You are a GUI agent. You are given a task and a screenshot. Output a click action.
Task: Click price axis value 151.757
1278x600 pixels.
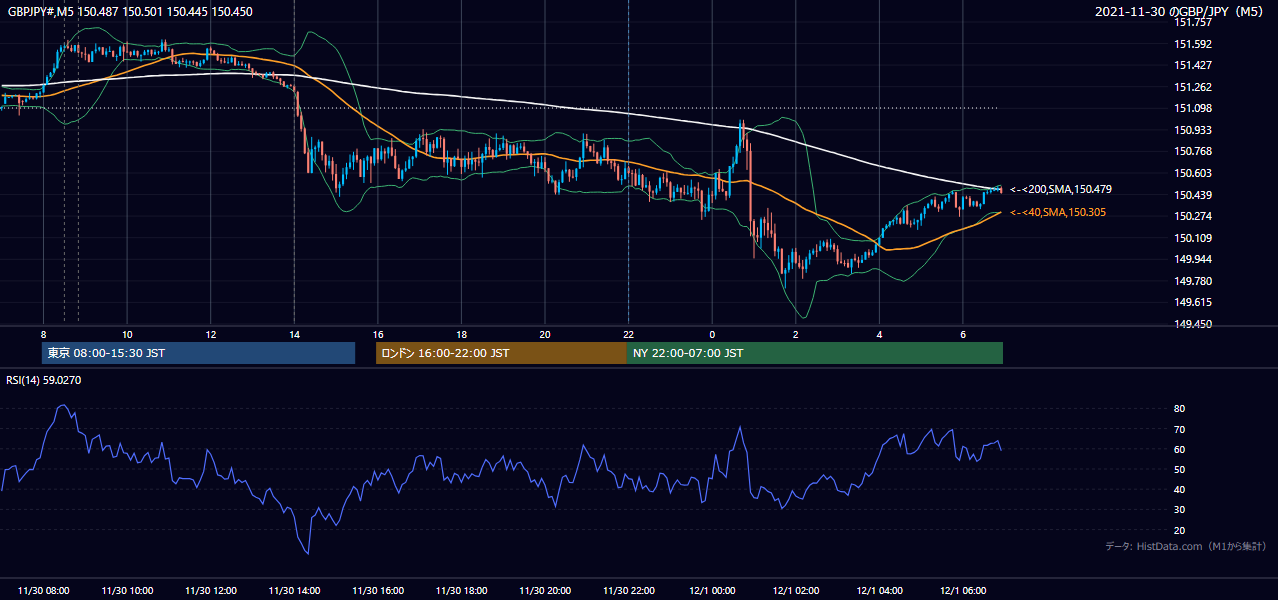tap(1192, 22)
